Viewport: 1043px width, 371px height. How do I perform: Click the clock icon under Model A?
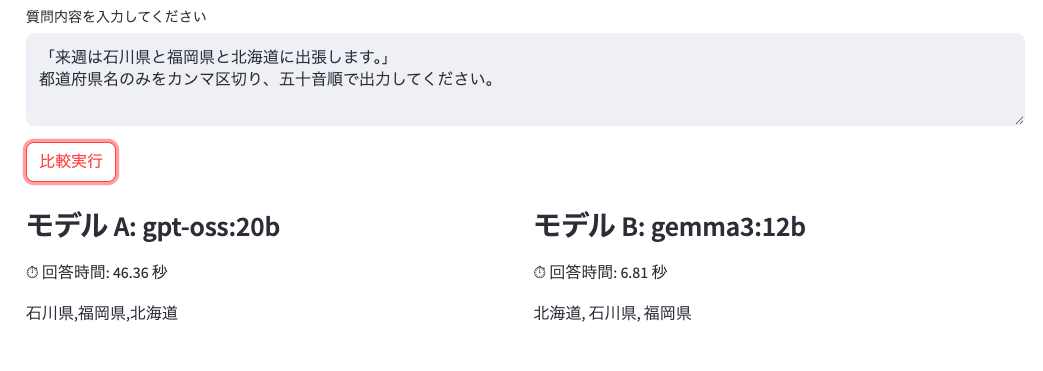coord(33,273)
